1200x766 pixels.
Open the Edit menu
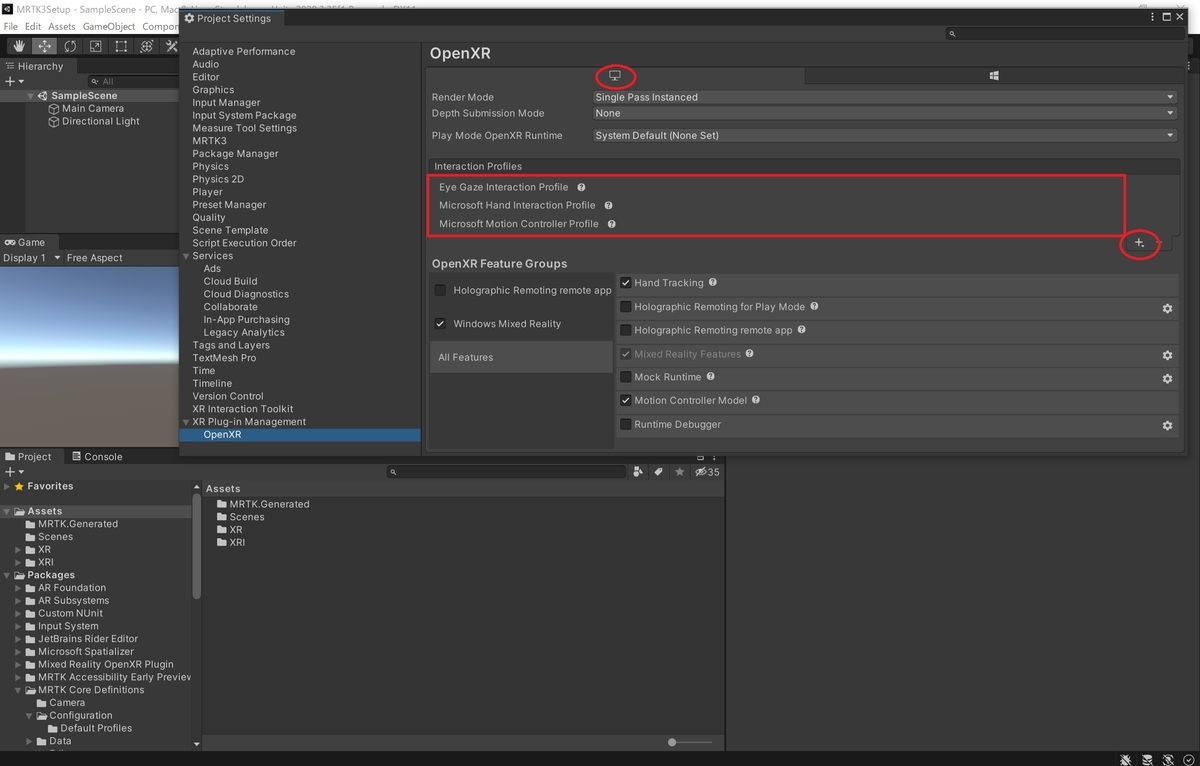tap(33, 26)
